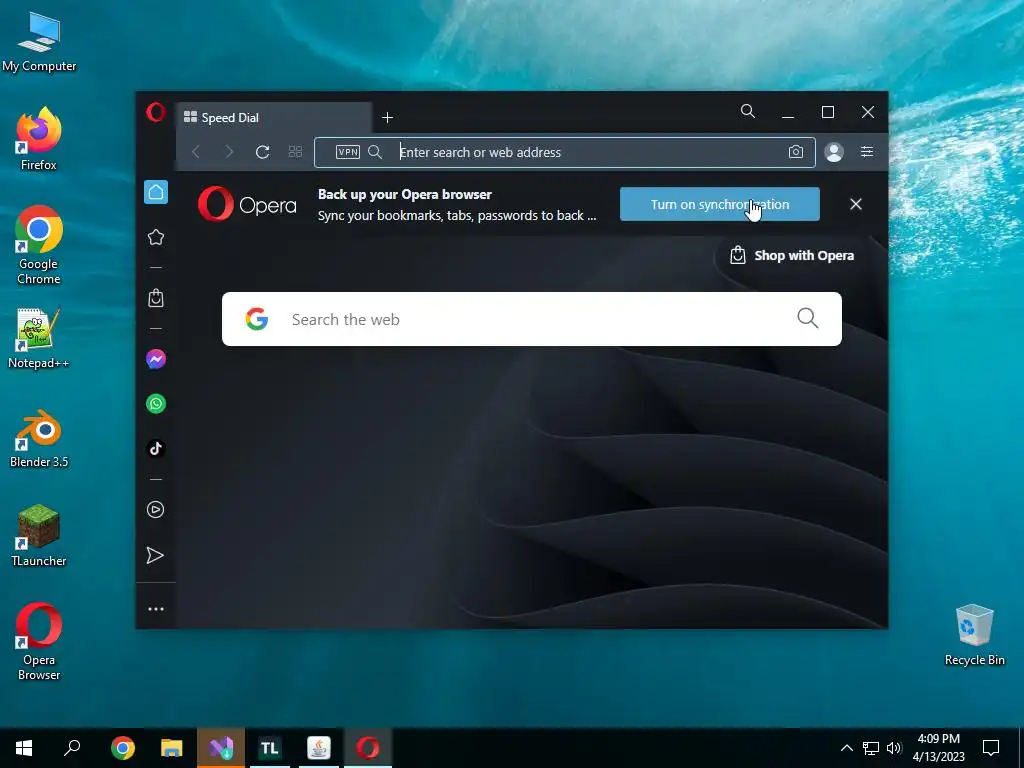This screenshot has height=768, width=1024.
Task: Click the address bar search magnifier icon
Action: pyautogui.click(x=375, y=152)
